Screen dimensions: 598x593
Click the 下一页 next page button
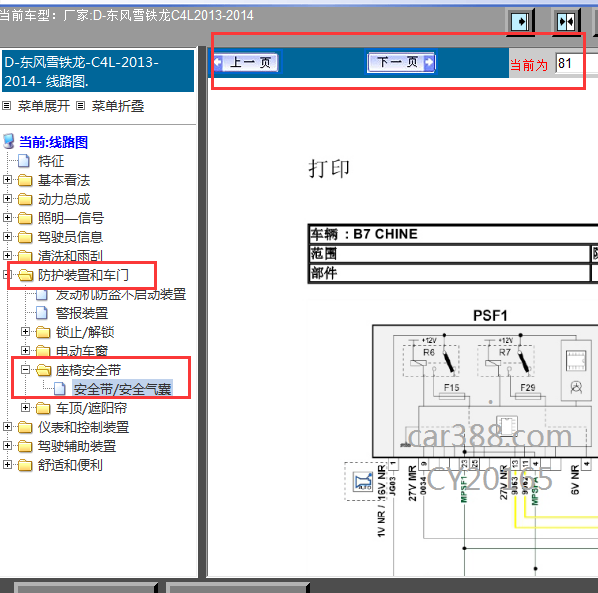click(x=401, y=62)
